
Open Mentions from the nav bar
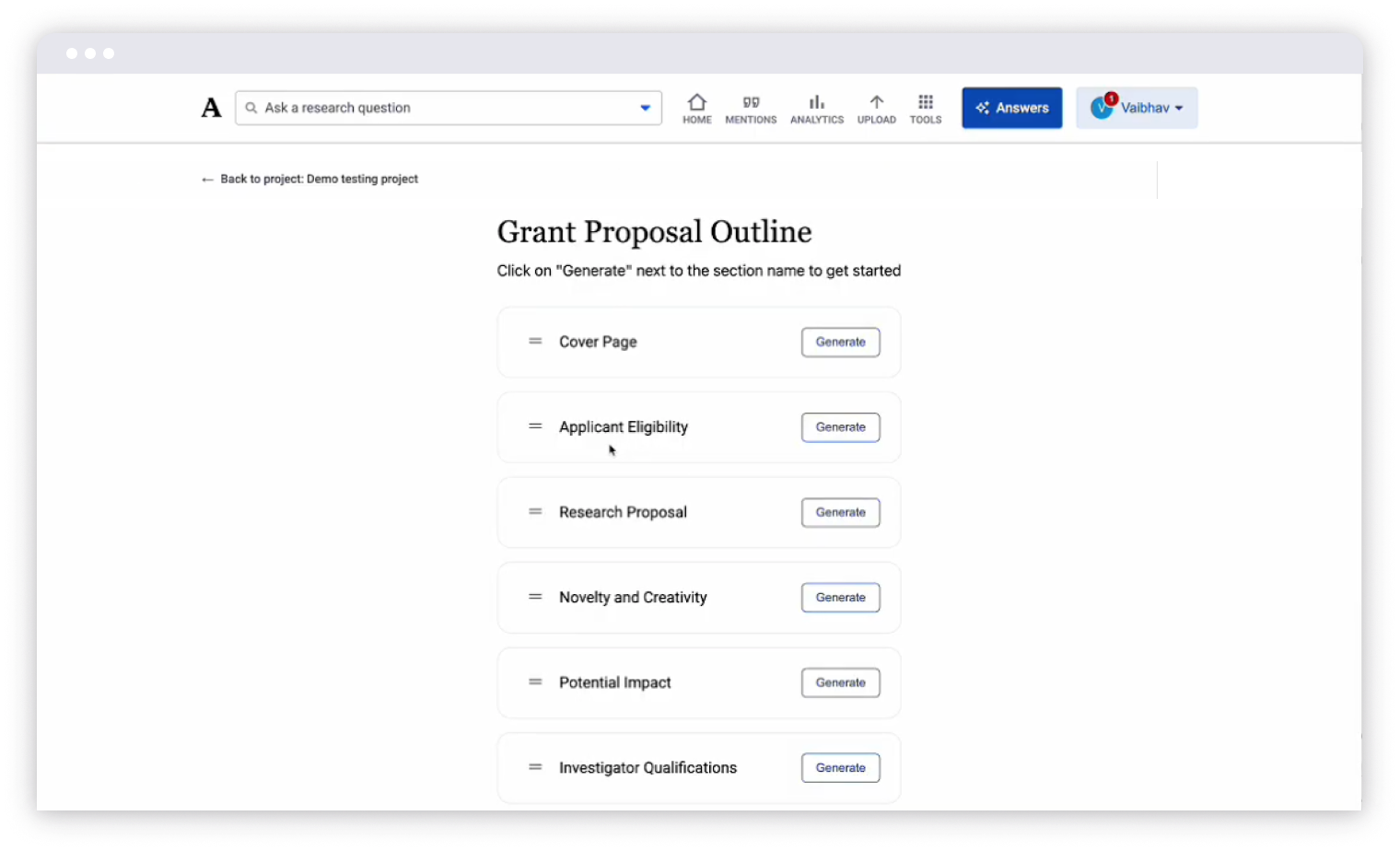[751, 109]
